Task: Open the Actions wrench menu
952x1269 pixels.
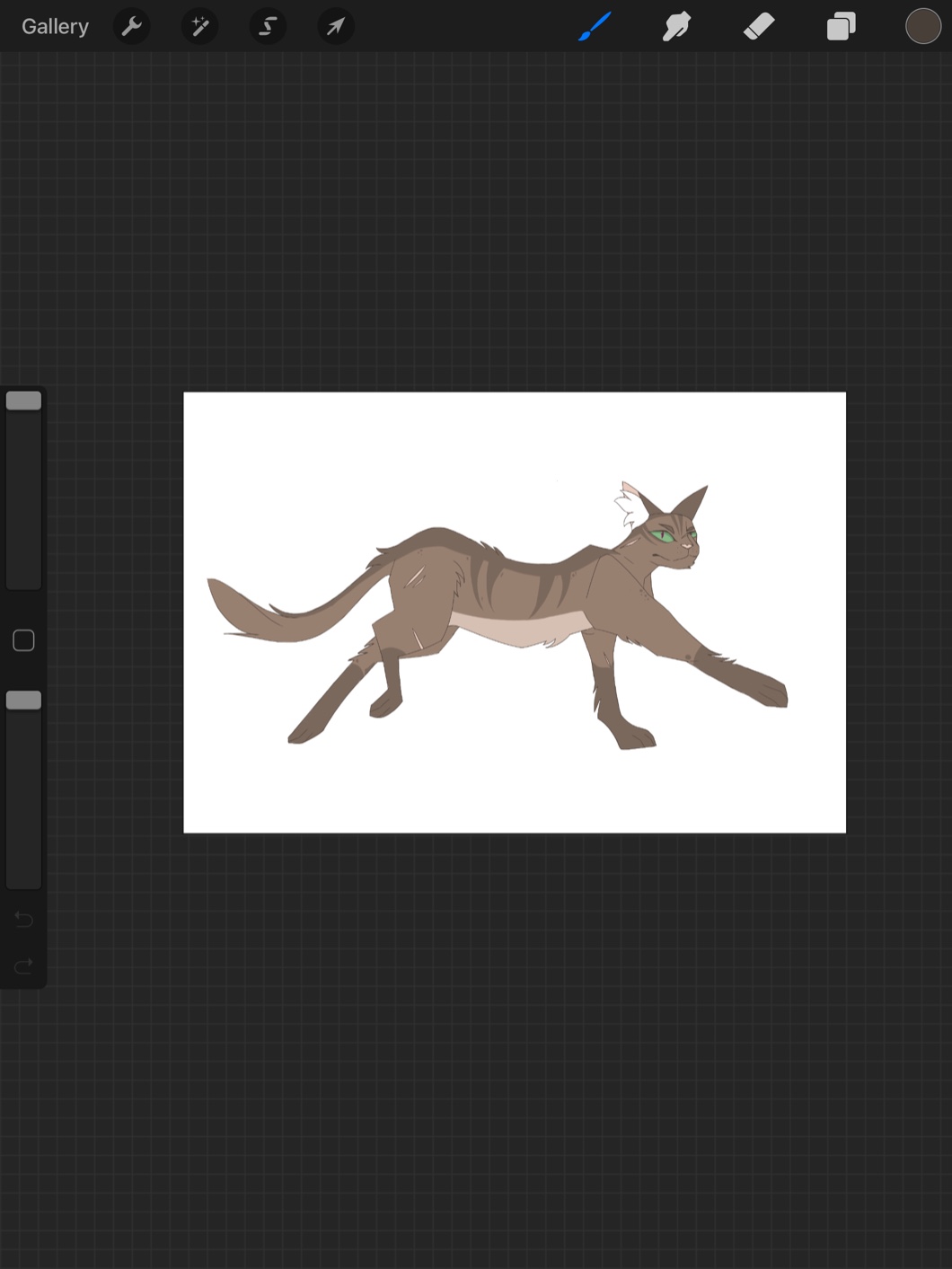Action: coord(132,27)
